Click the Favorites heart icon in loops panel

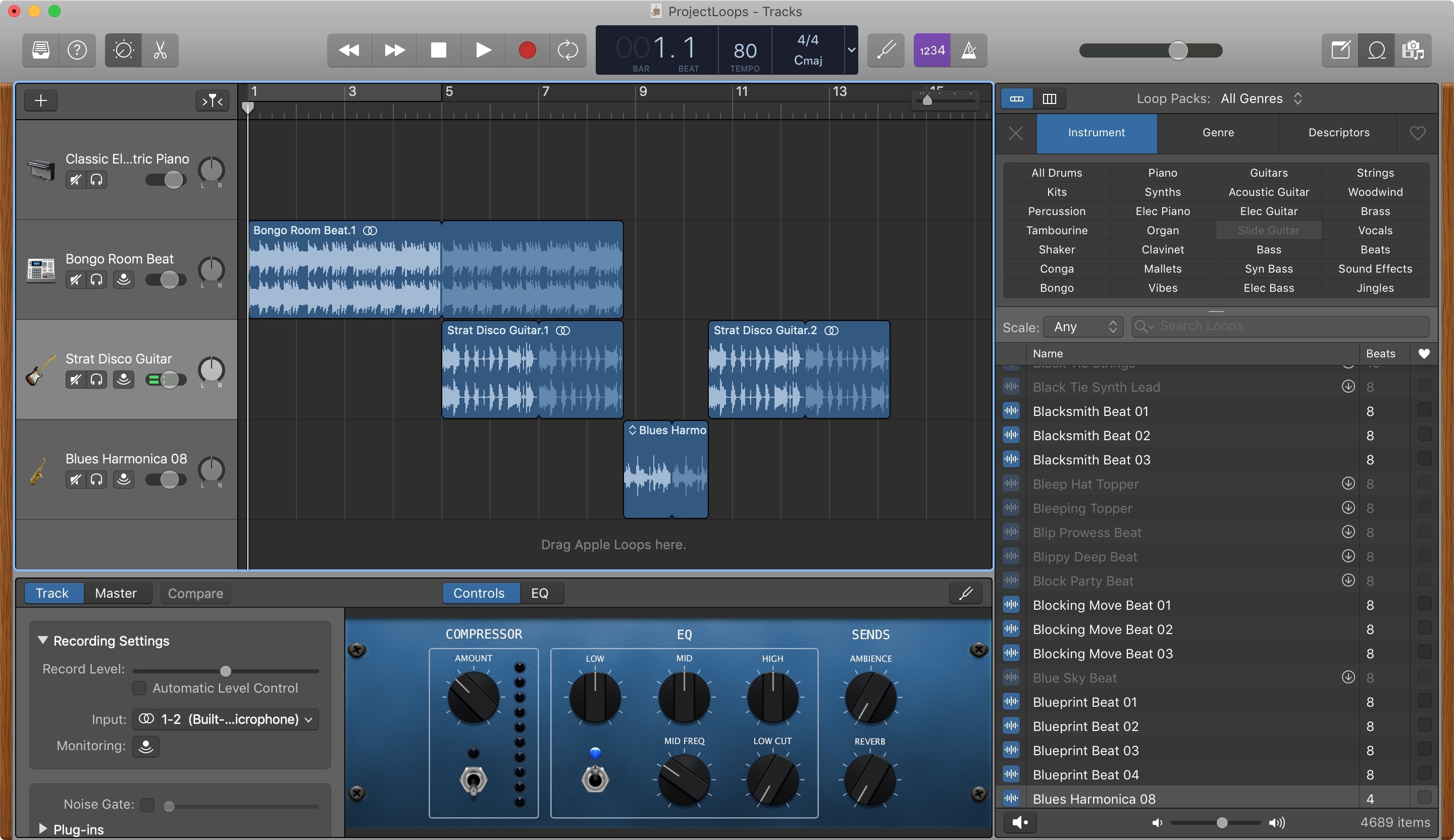(x=1424, y=353)
